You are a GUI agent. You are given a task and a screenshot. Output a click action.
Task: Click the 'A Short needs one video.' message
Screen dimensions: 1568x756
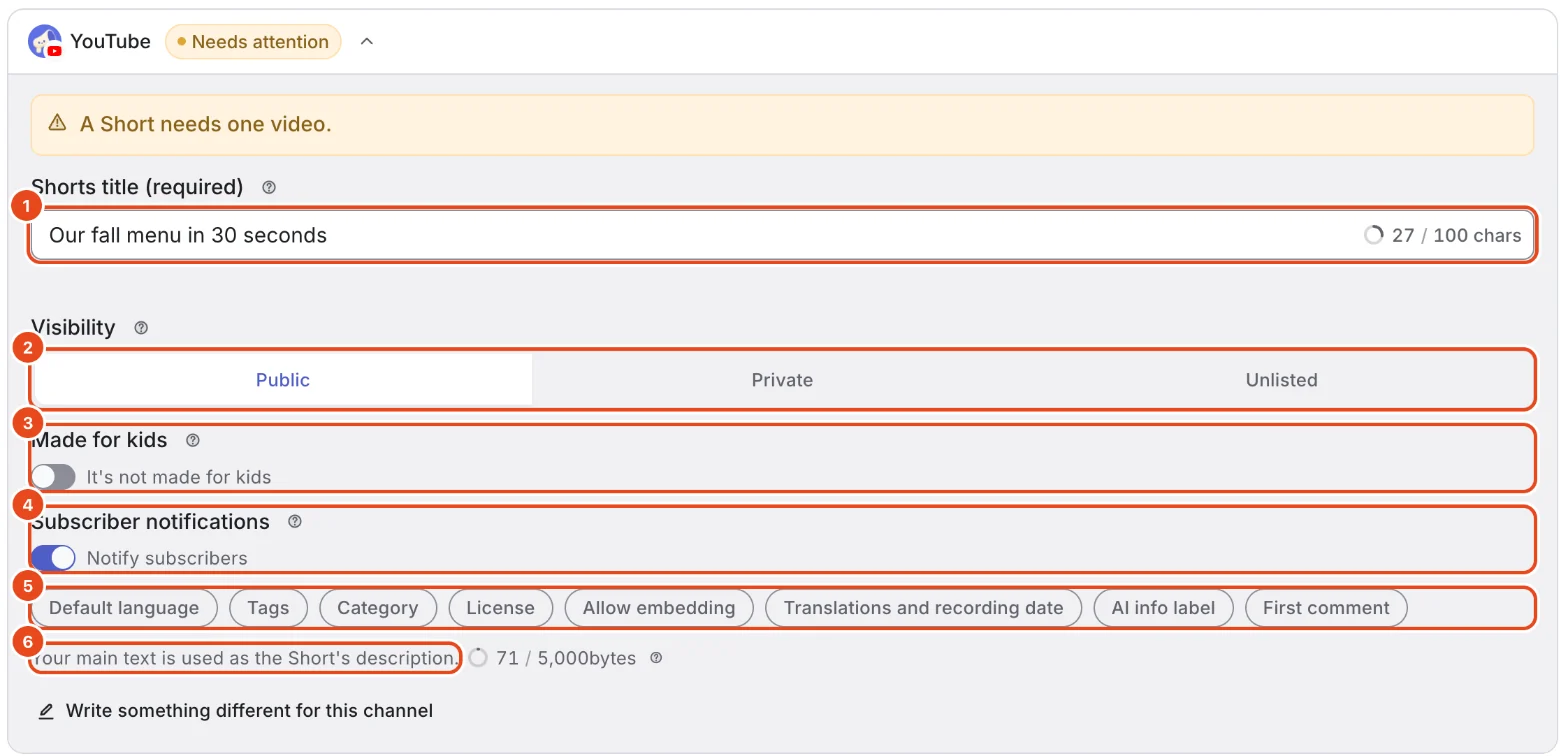click(205, 124)
